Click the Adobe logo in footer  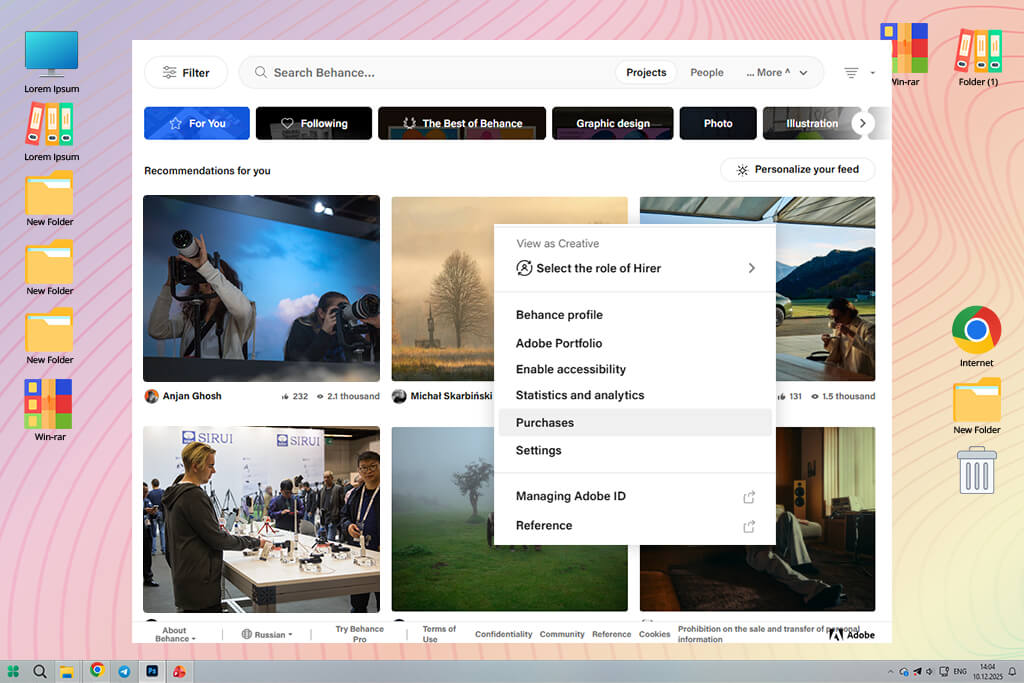tap(852, 634)
